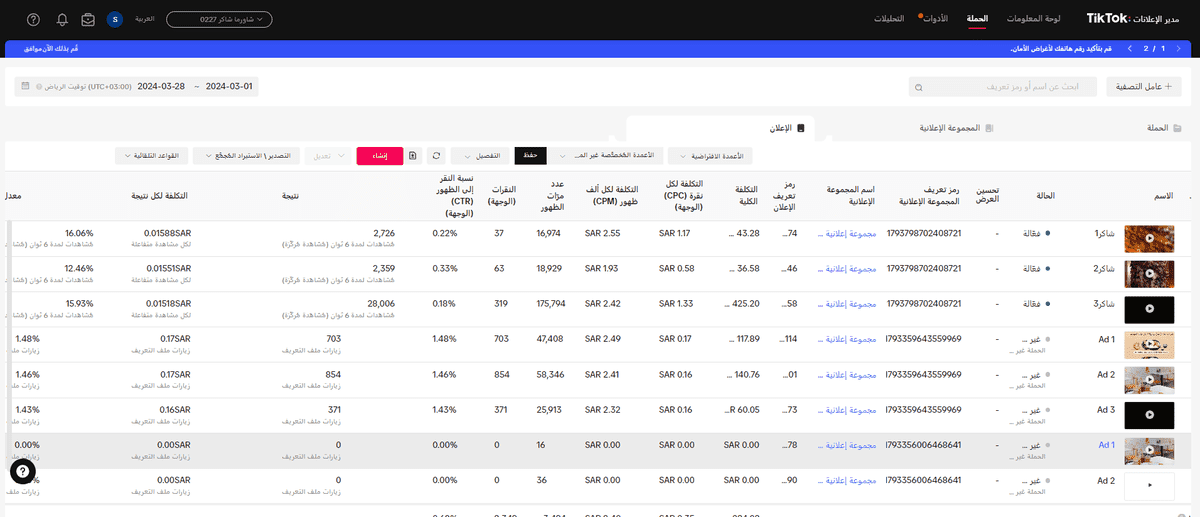Open the S user profile avatar
This screenshot has height=517, width=1200.
pyautogui.click(x=114, y=20)
